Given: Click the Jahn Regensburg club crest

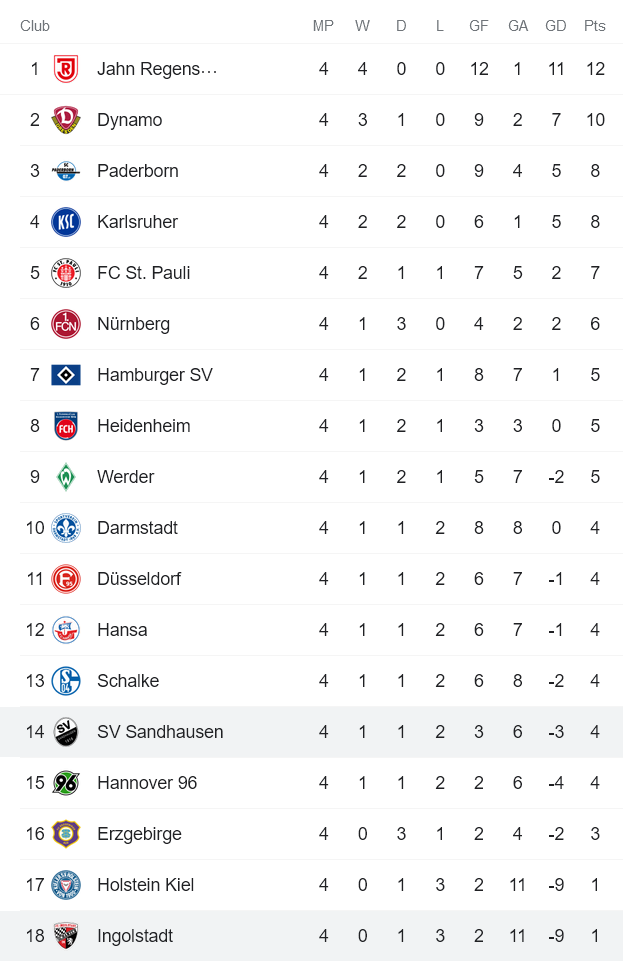Looking at the screenshot, I should pos(64,69).
